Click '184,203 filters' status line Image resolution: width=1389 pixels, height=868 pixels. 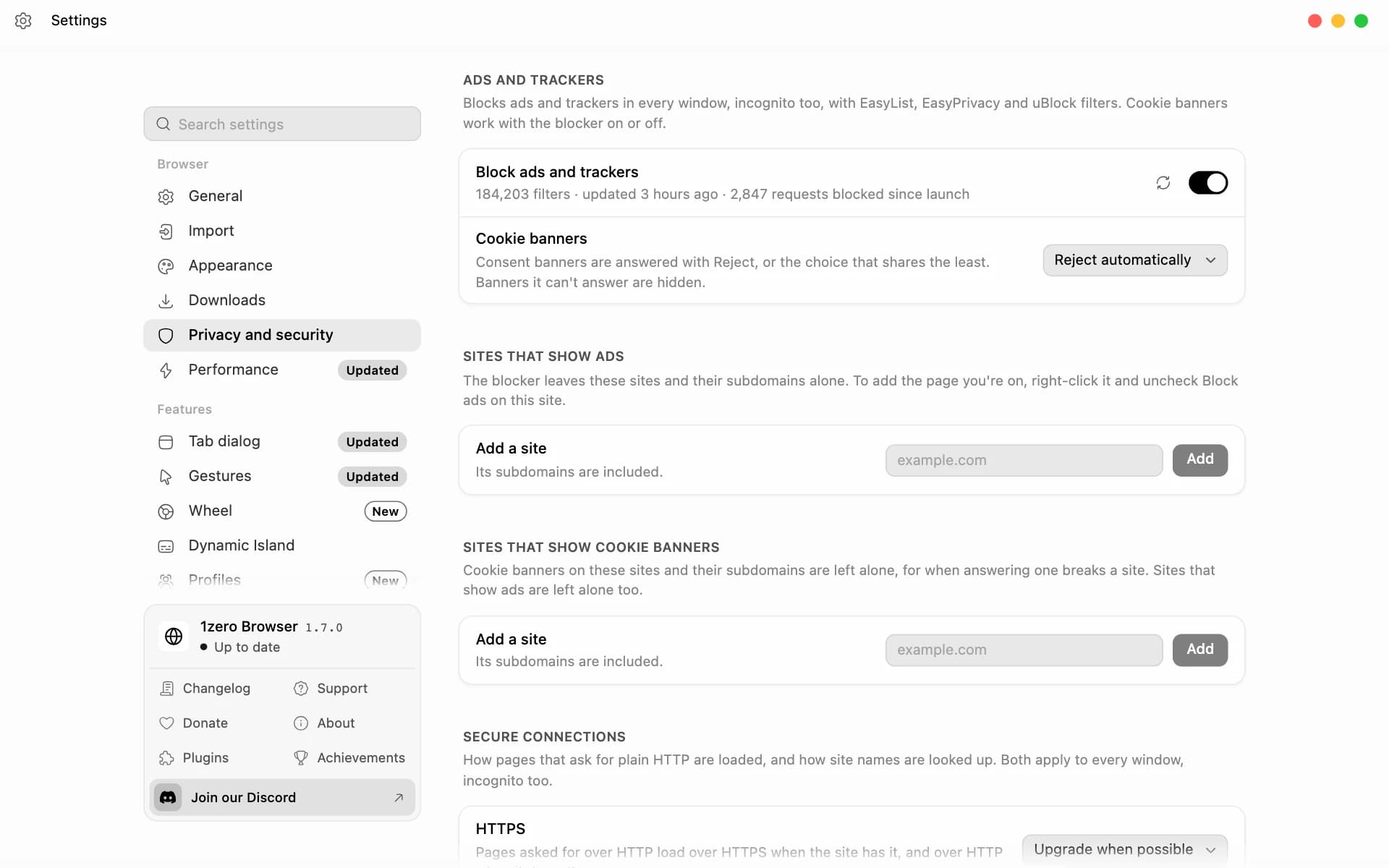click(x=722, y=194)
